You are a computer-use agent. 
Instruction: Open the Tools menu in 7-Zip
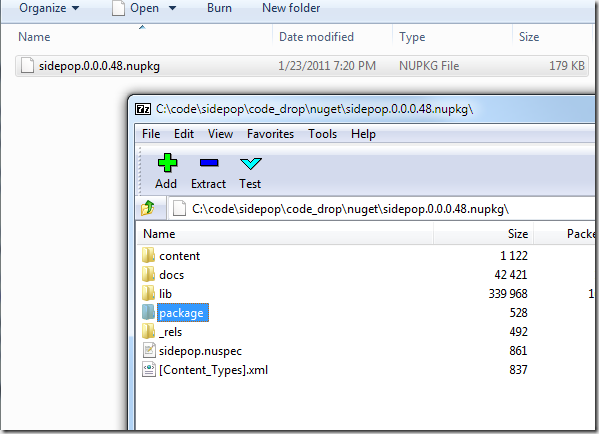coord(322,134)
